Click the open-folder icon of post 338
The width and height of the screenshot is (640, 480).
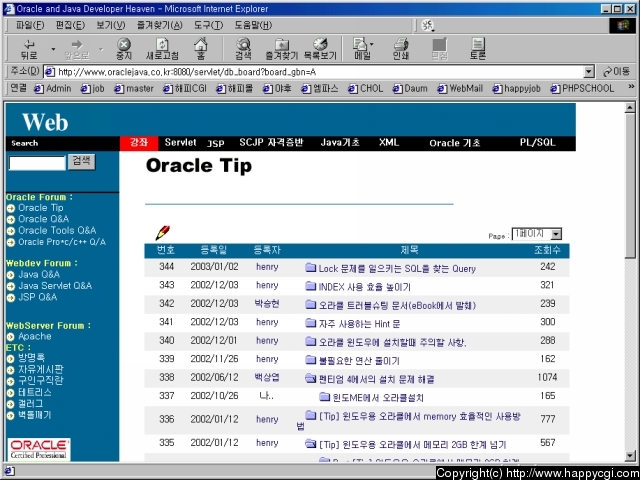[x=311, y=379]
